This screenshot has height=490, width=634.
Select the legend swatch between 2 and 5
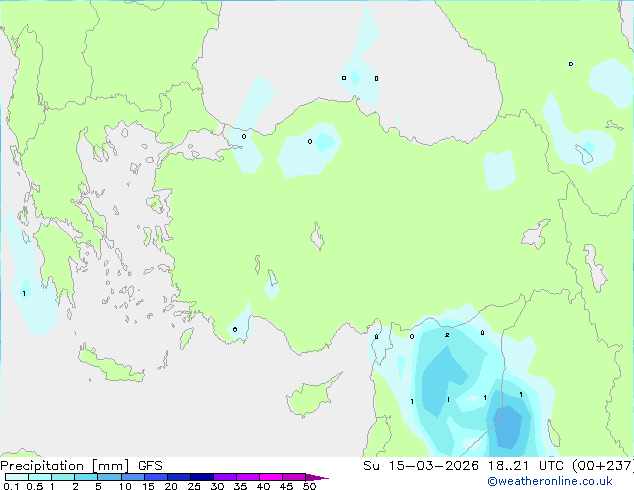click(x=86, y=477)
